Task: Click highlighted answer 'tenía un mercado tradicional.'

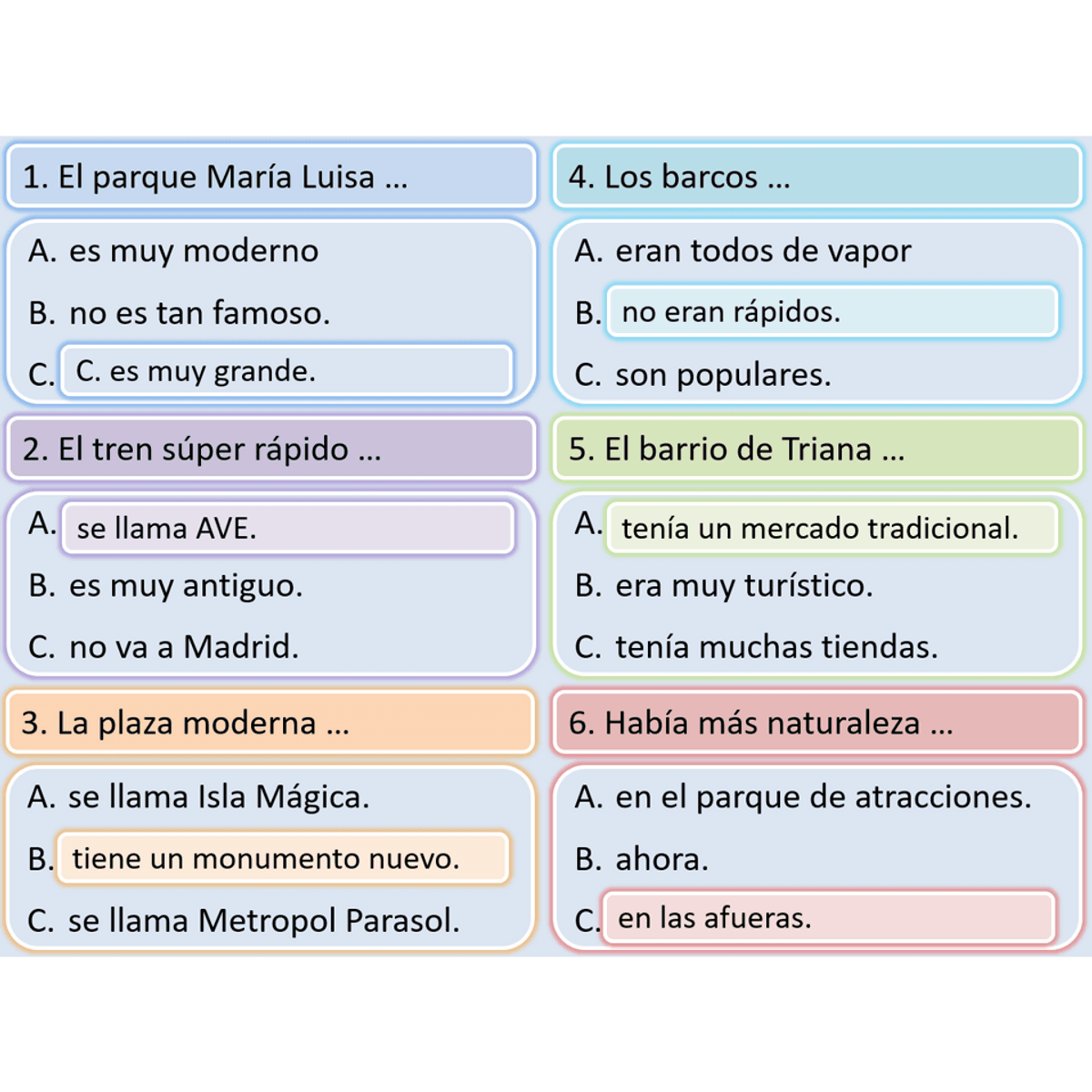Action: click(x=833, y=528)
